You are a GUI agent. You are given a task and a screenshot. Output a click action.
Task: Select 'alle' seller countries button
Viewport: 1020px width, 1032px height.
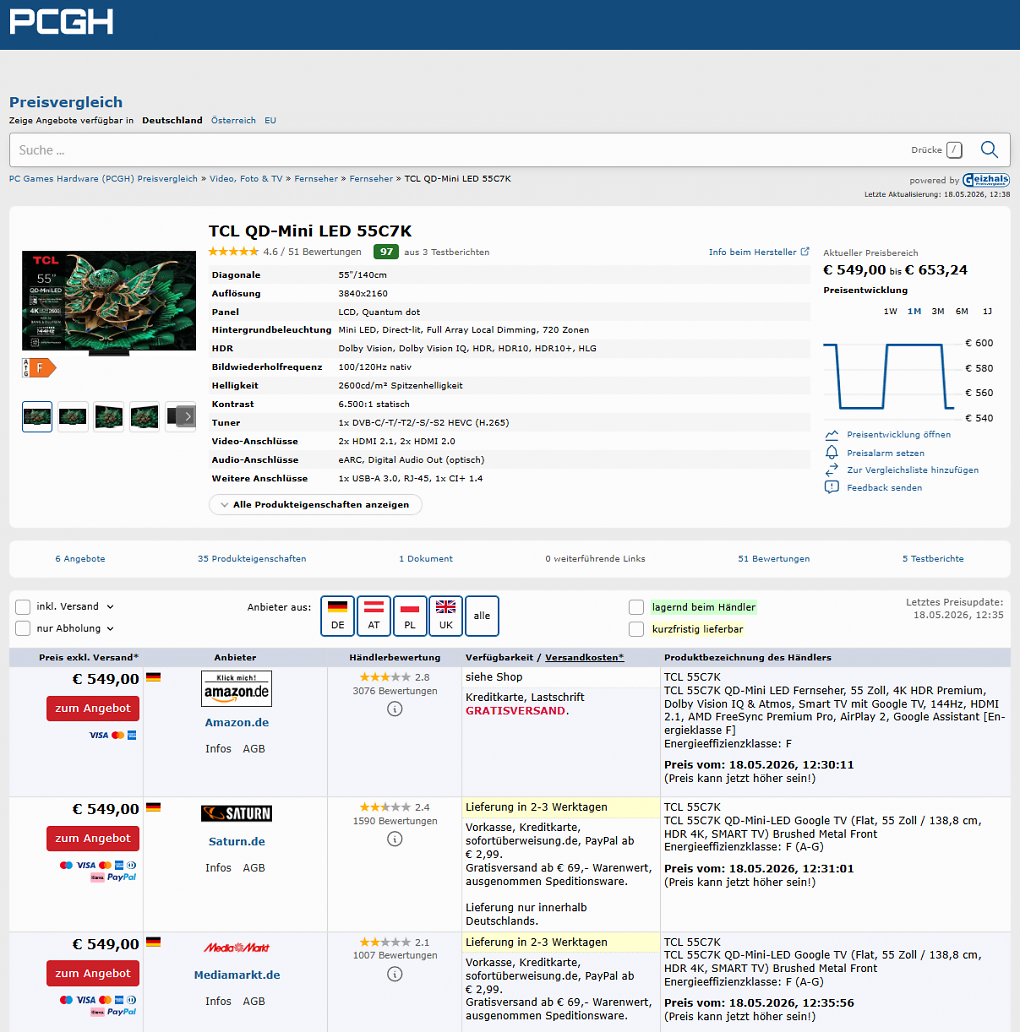coord(482,616)
